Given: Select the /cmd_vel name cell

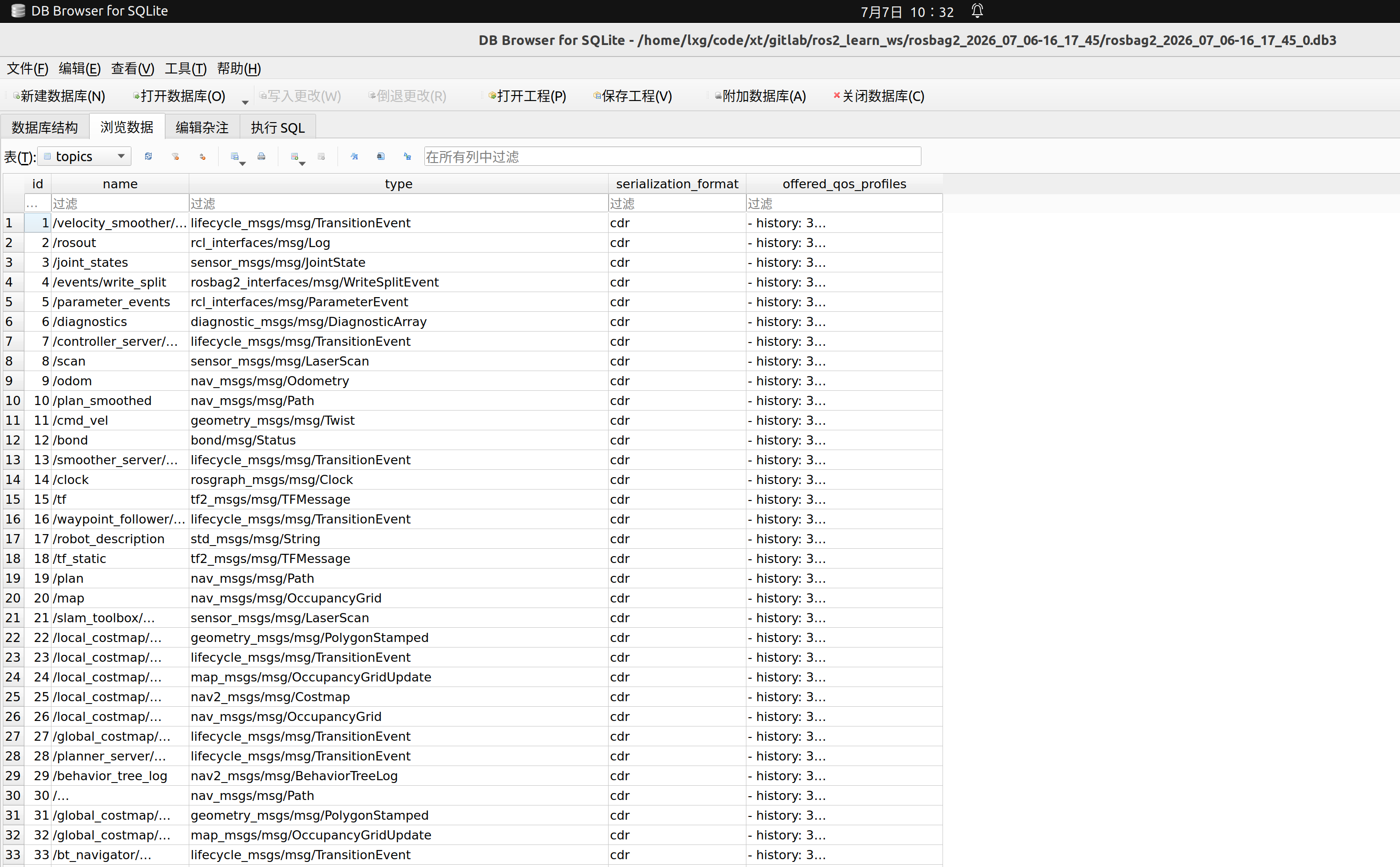Looking at the screenshot, I should (120, 420).
